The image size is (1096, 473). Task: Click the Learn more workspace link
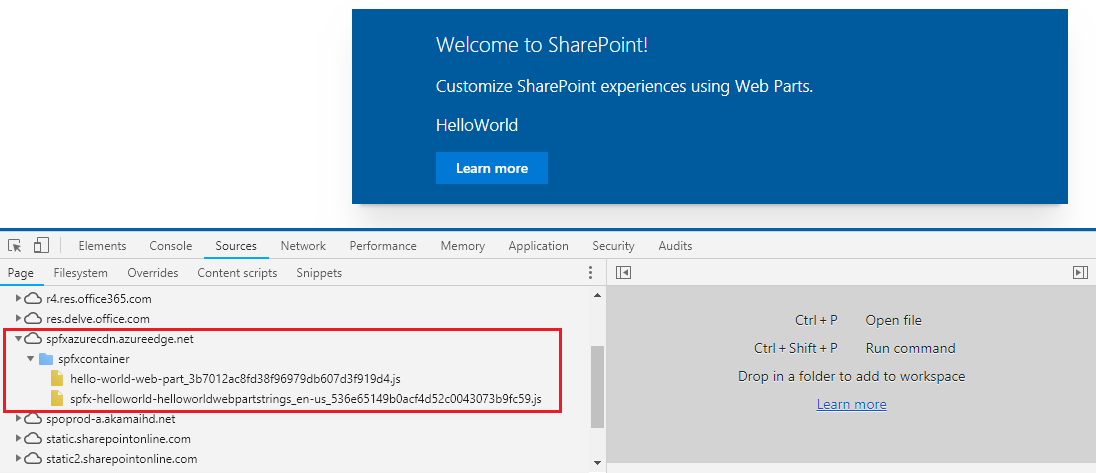coord(851,404)
